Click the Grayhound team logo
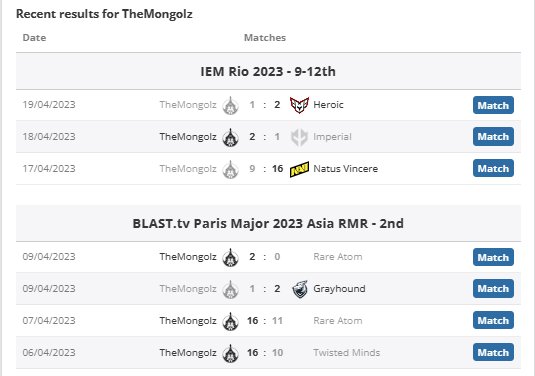 coord(300,289)
